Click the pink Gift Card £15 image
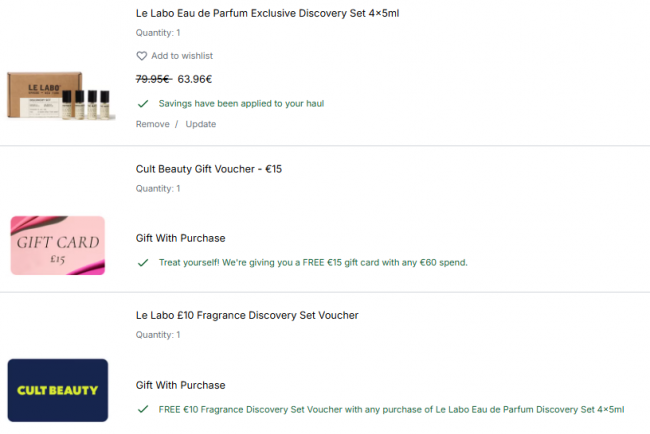The height and width of the screenshot is (434, 650). 58,245
